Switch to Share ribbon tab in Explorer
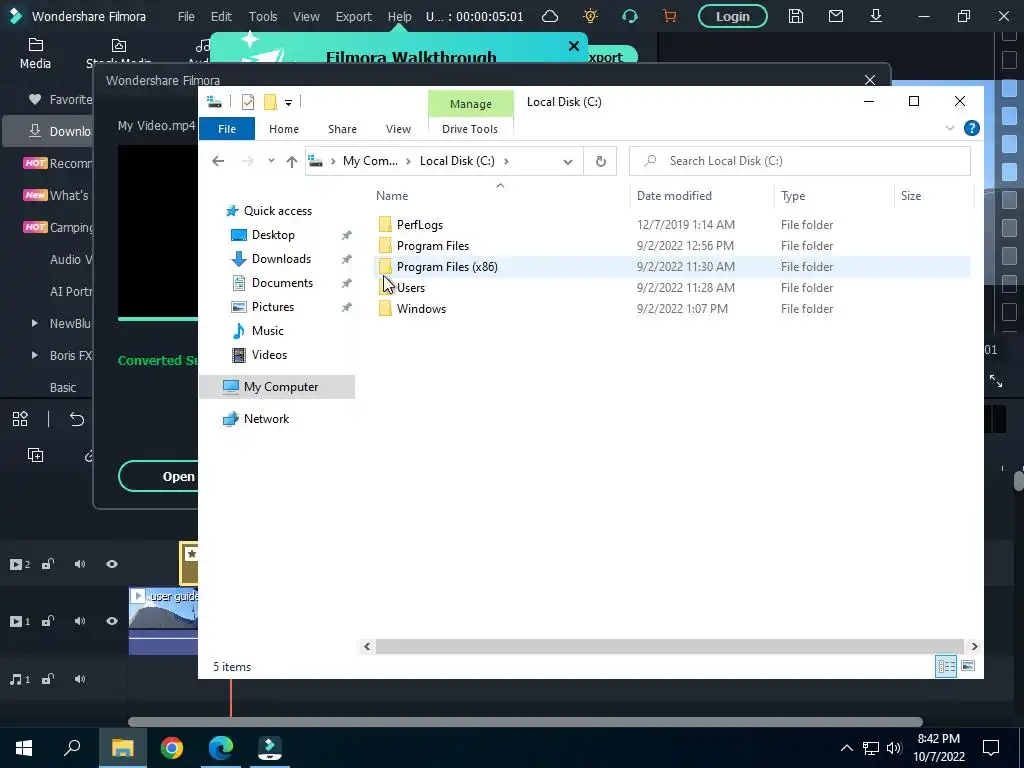Viewport: 1024px width, 768px height. click(x=342, y=129)
